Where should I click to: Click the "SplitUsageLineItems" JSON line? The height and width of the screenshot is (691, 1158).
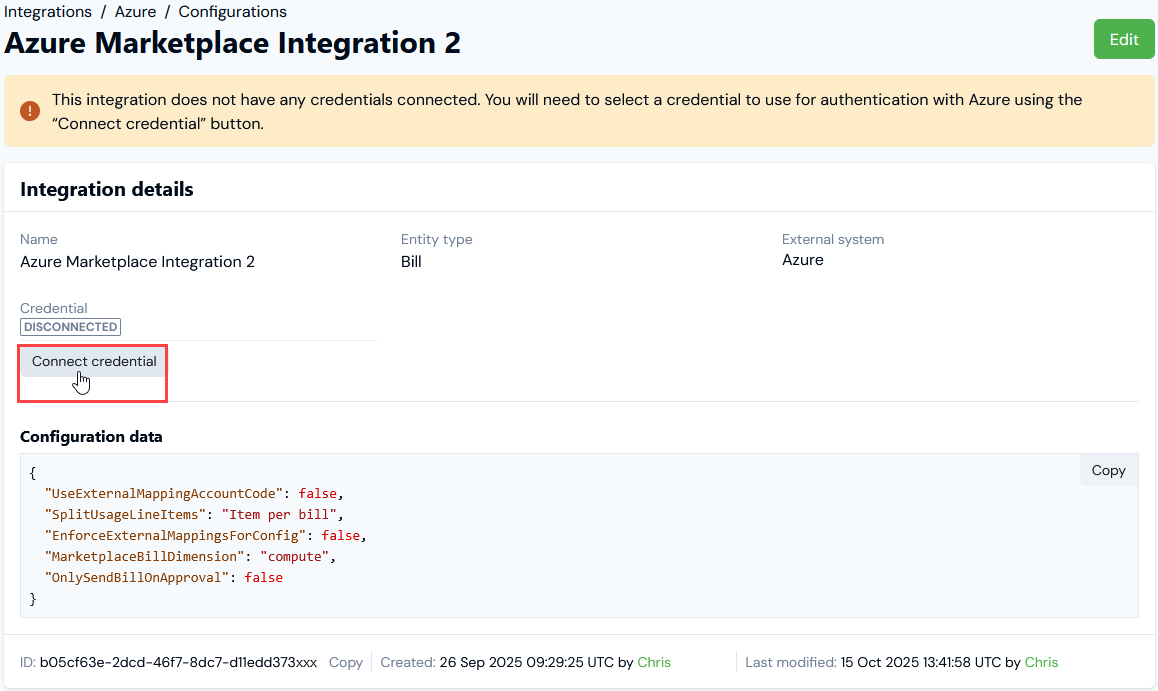tap(194, 515)
